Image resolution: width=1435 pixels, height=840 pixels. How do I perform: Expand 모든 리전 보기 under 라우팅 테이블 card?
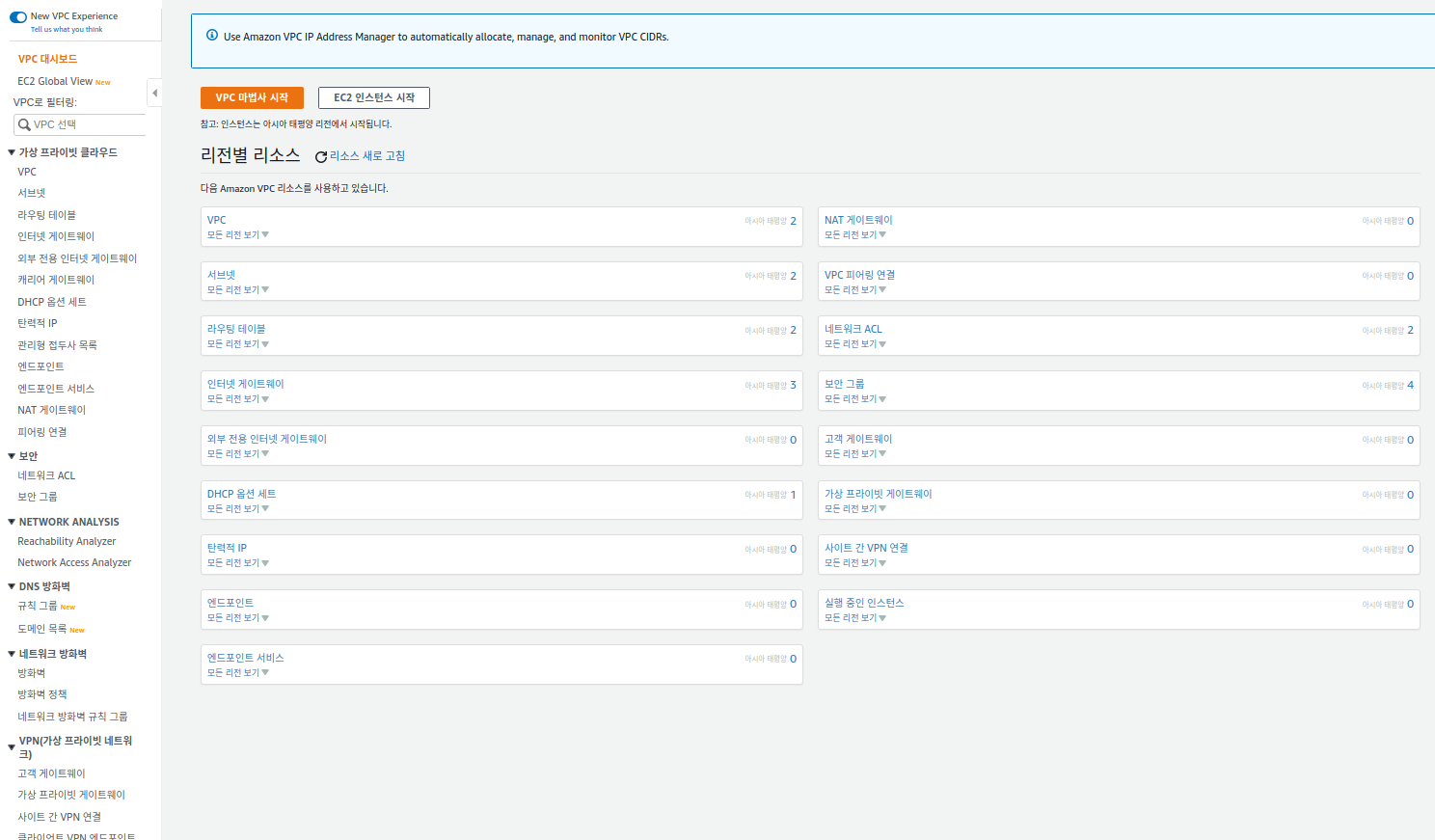click(238, 343)
